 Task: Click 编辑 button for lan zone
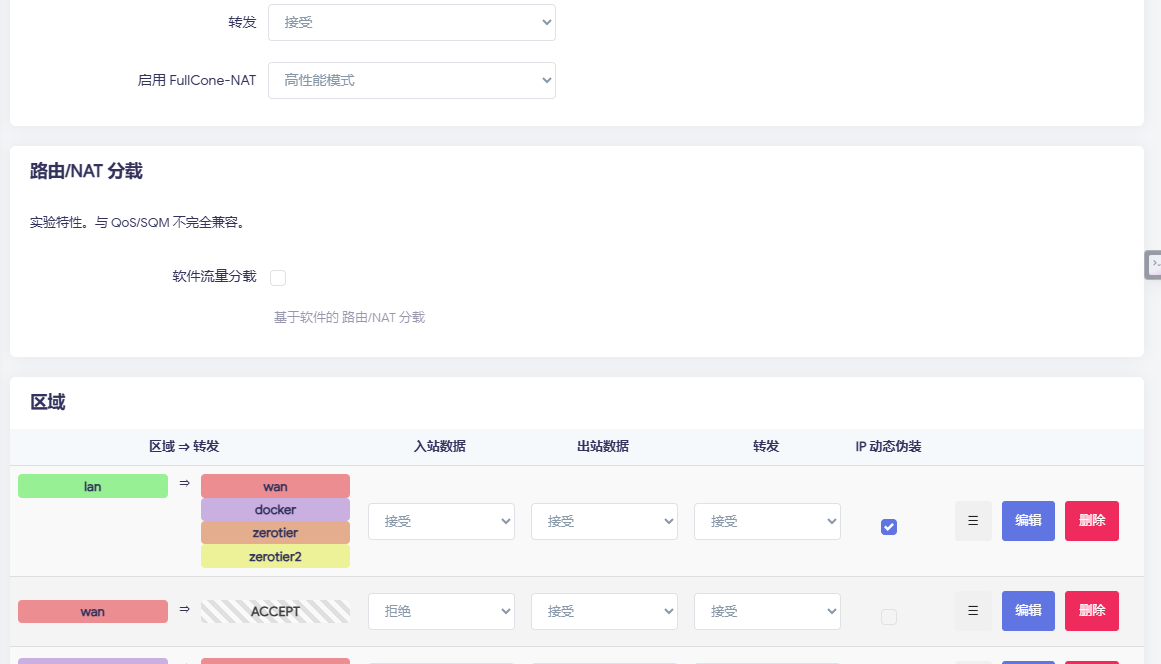point(1028,521)
